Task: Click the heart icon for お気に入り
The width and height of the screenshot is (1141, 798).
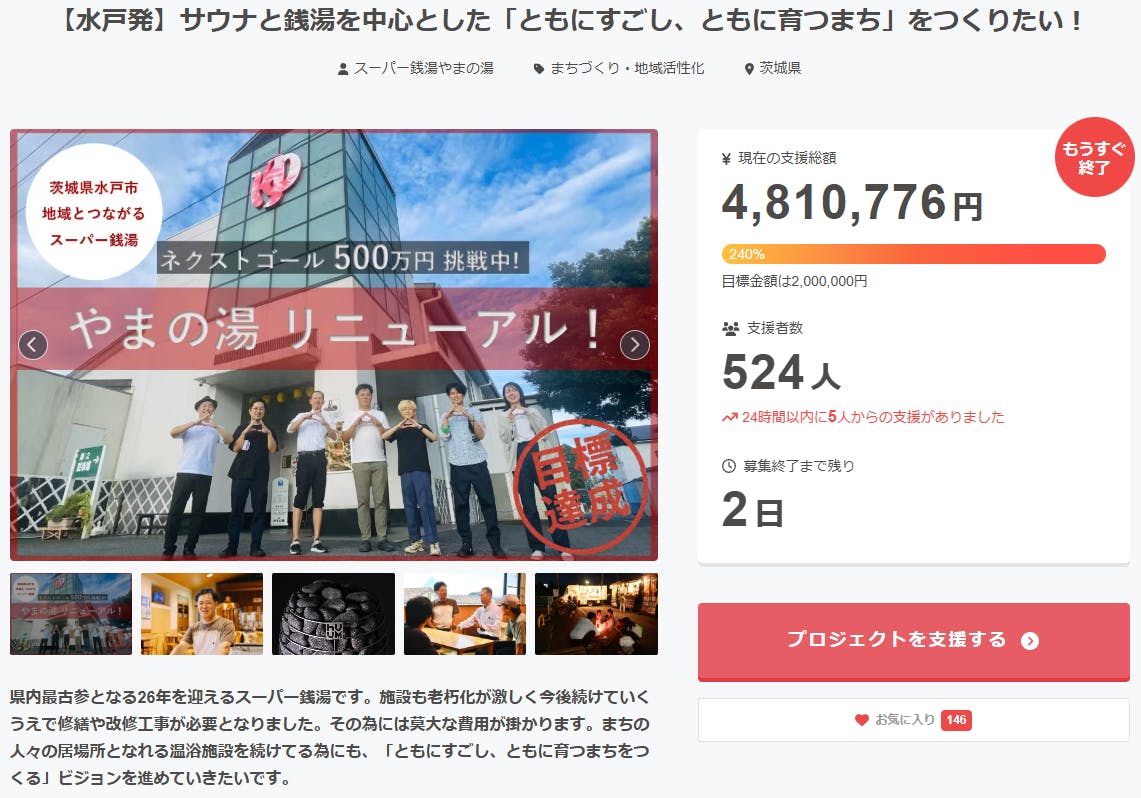Action: pyautogui.click(x=862, y=720)
